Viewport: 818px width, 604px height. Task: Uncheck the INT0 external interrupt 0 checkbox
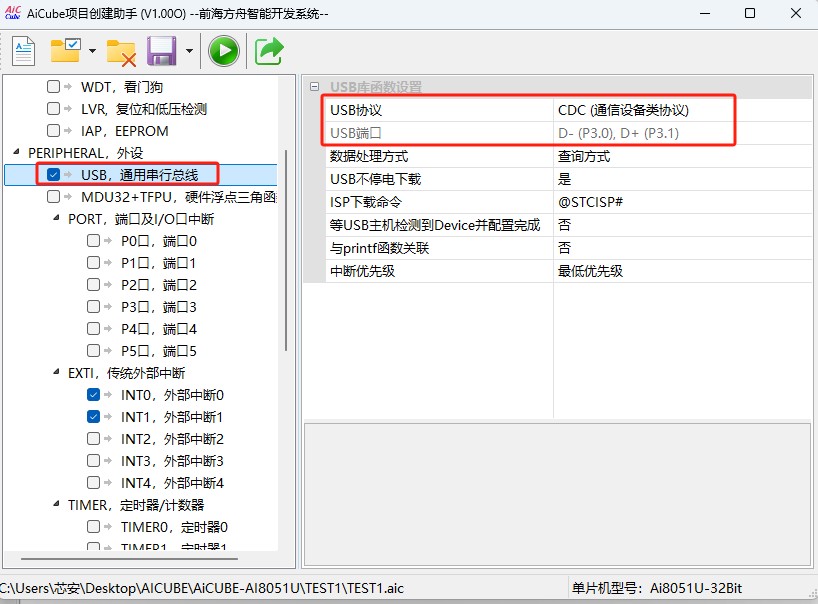point(93,394)
